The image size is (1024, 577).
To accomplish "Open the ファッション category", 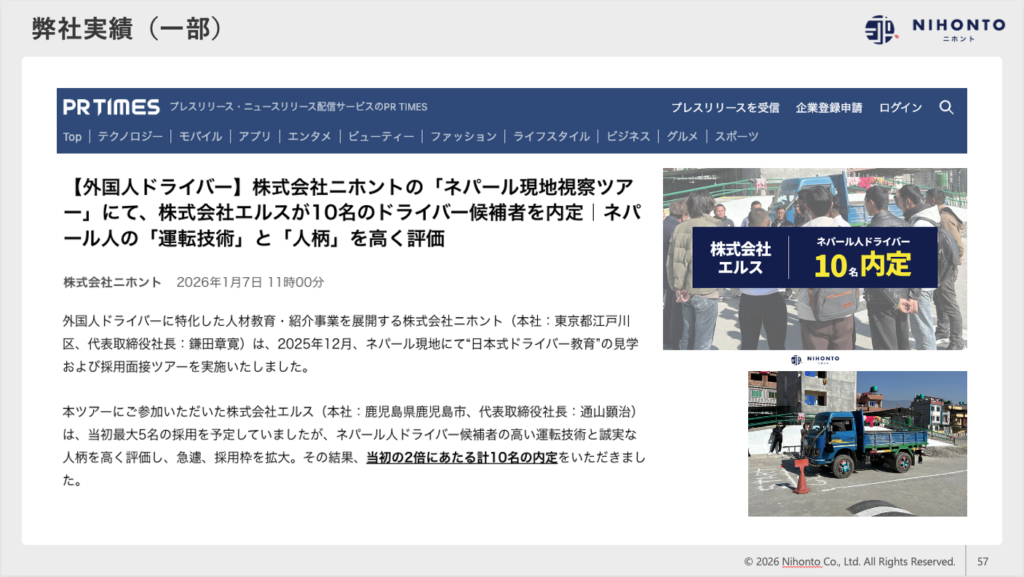I will 463,137.
